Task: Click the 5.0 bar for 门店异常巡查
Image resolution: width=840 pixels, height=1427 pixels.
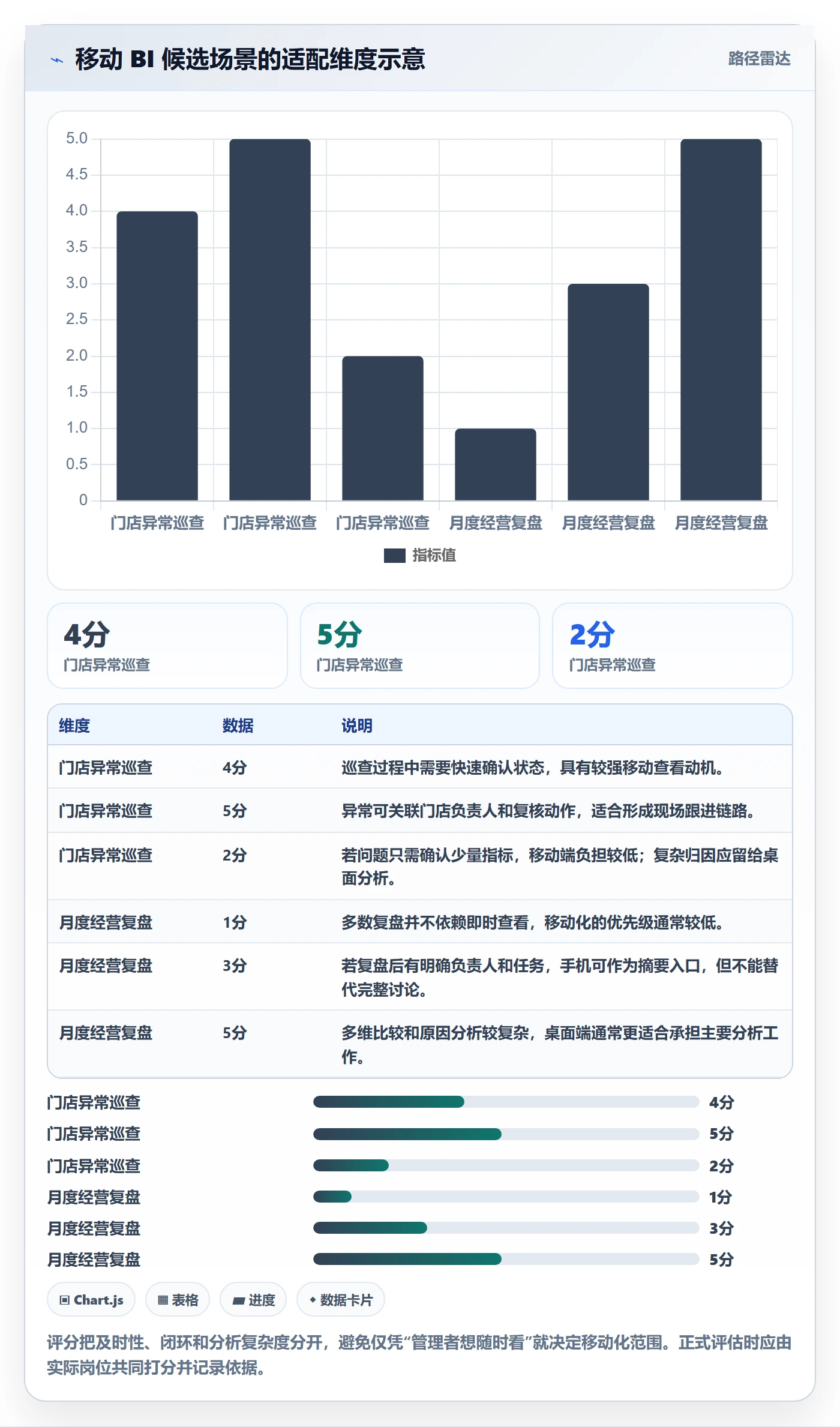Action: 270,320
